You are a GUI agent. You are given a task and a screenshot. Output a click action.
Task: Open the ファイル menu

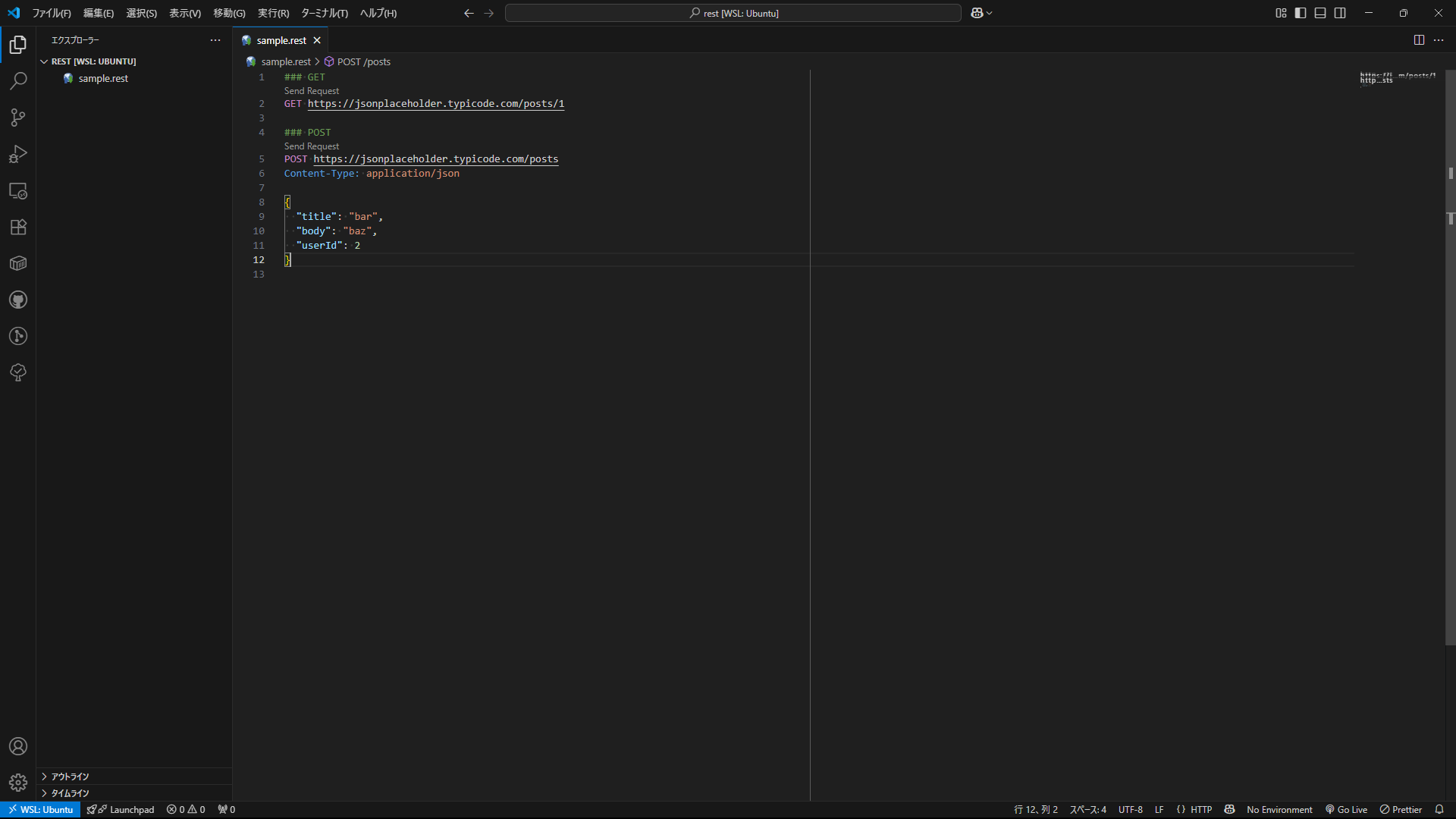pos(51,13)
